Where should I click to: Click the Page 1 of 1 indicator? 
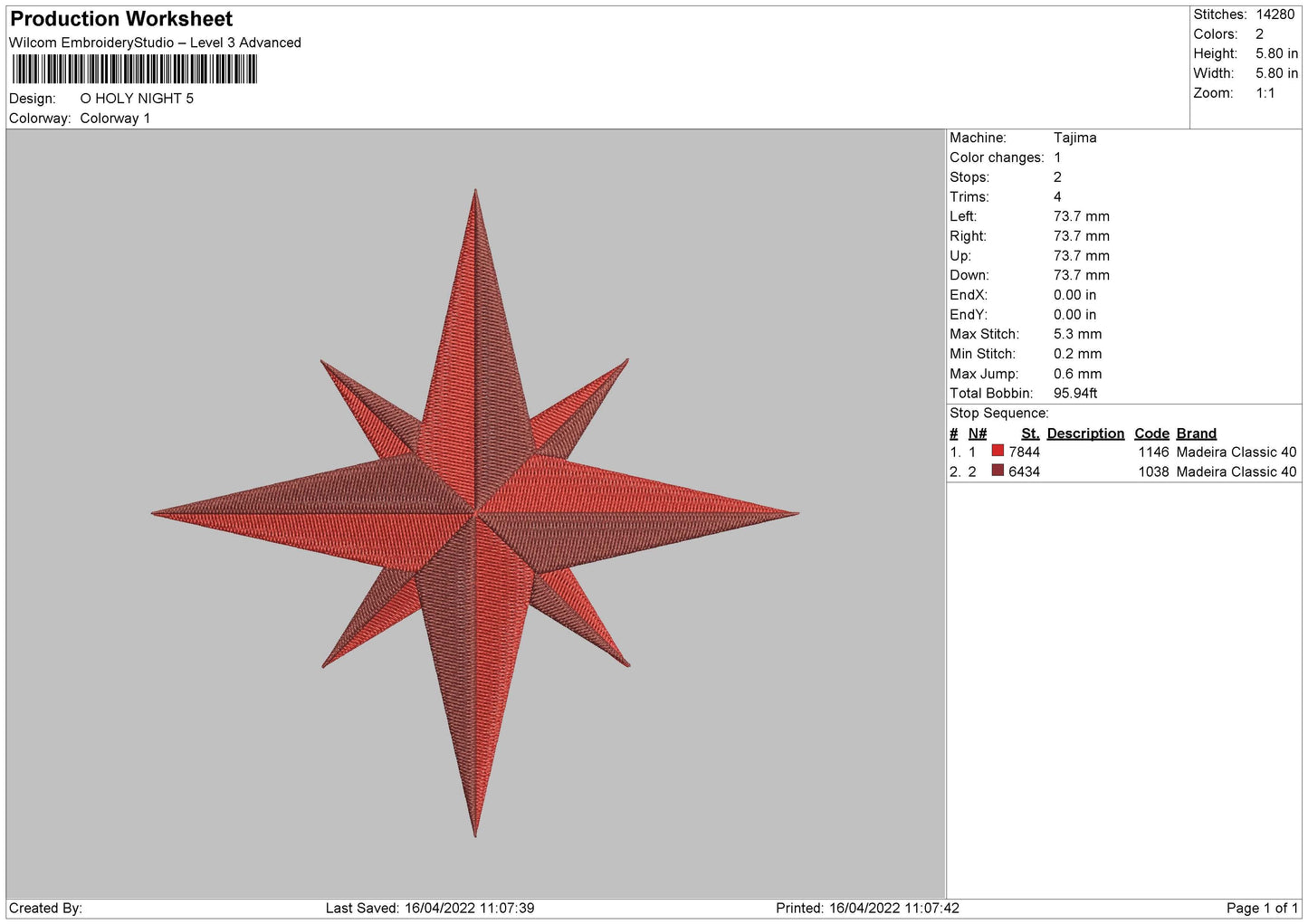point(1262,908)
